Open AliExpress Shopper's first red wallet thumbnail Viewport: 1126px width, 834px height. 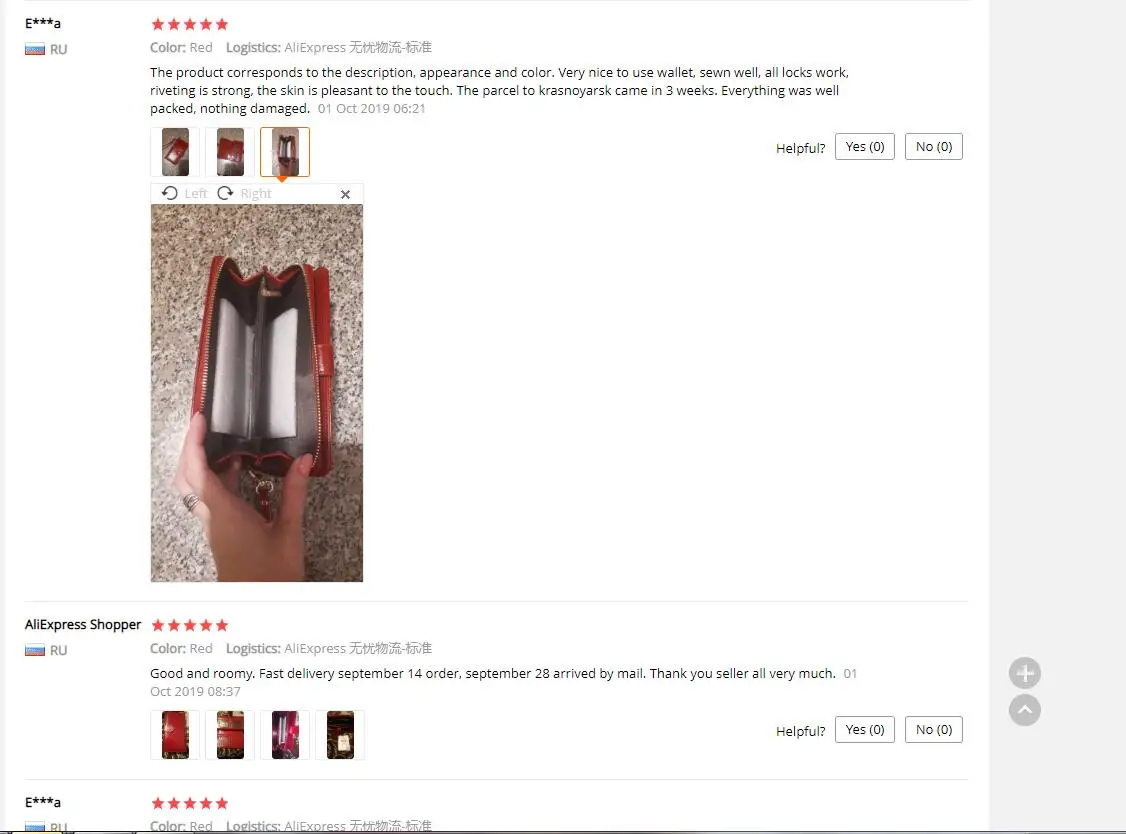pos(175,735)
